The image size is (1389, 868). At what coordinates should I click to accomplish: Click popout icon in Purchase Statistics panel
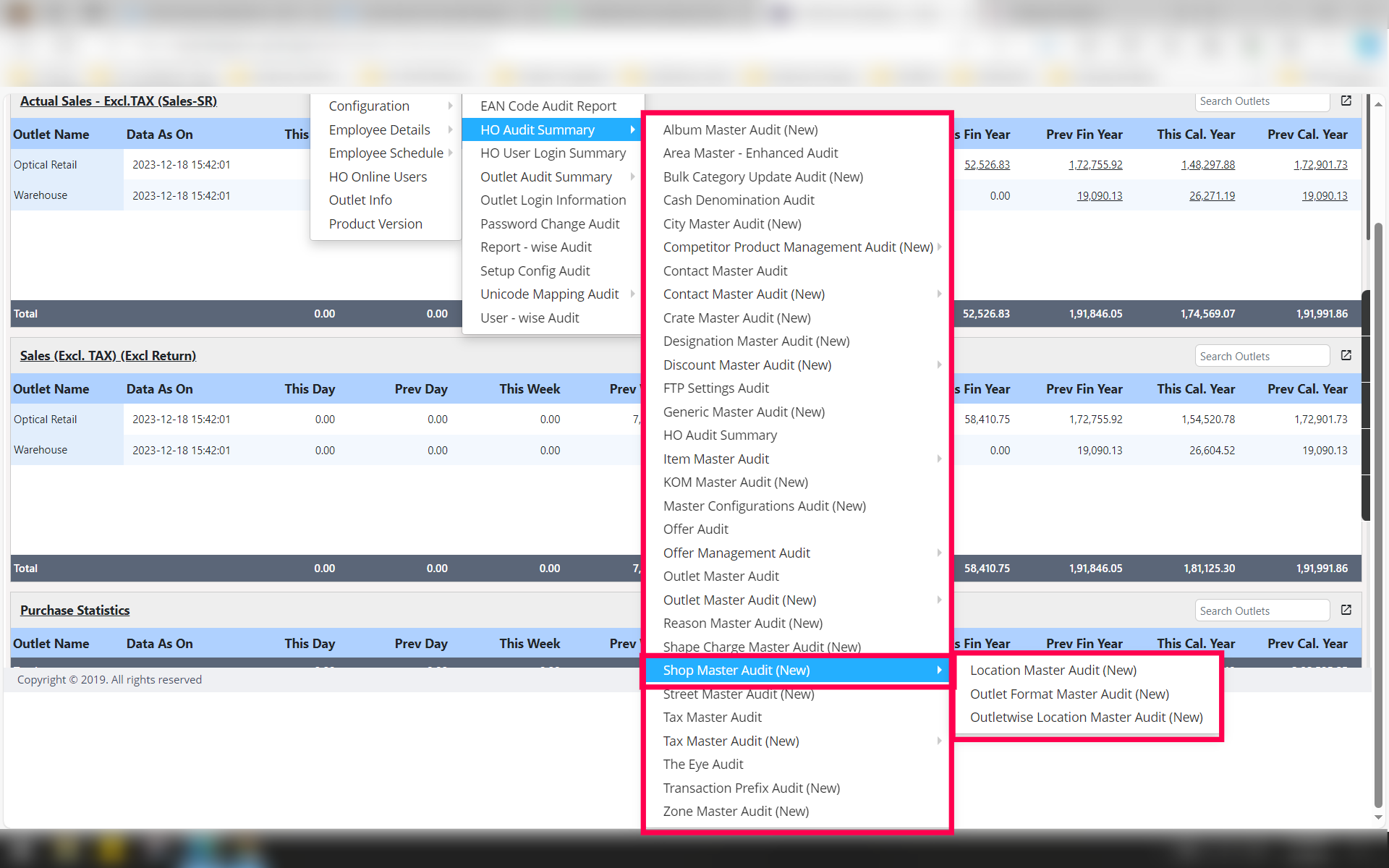1346,610
